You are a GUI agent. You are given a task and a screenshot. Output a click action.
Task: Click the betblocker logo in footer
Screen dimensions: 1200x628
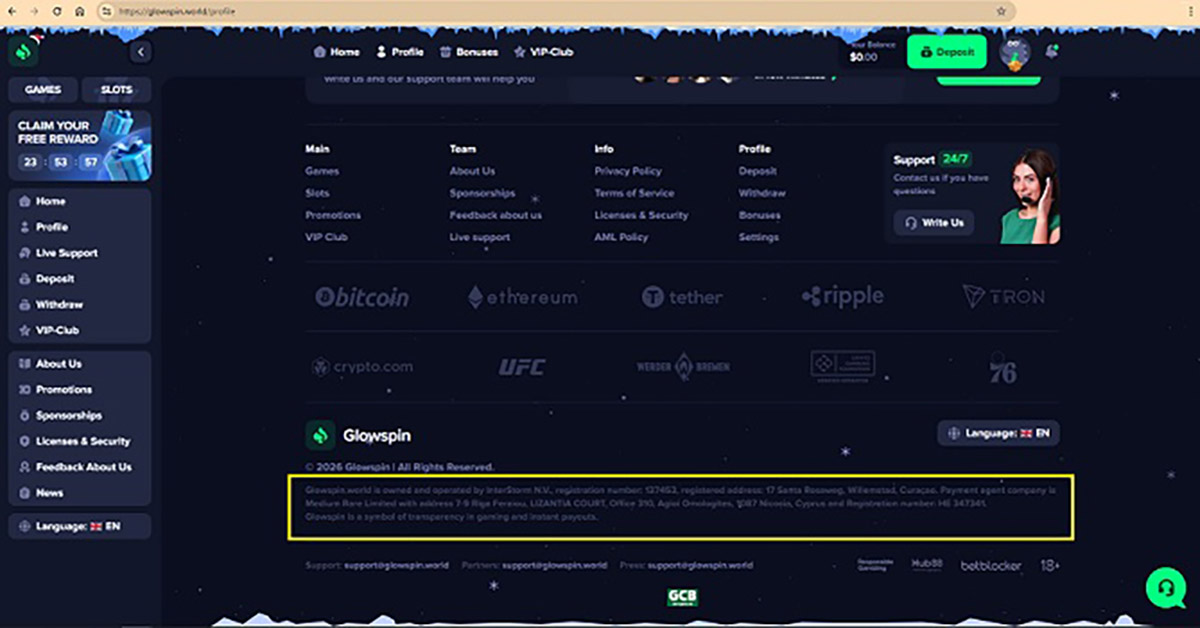(991, 566)
